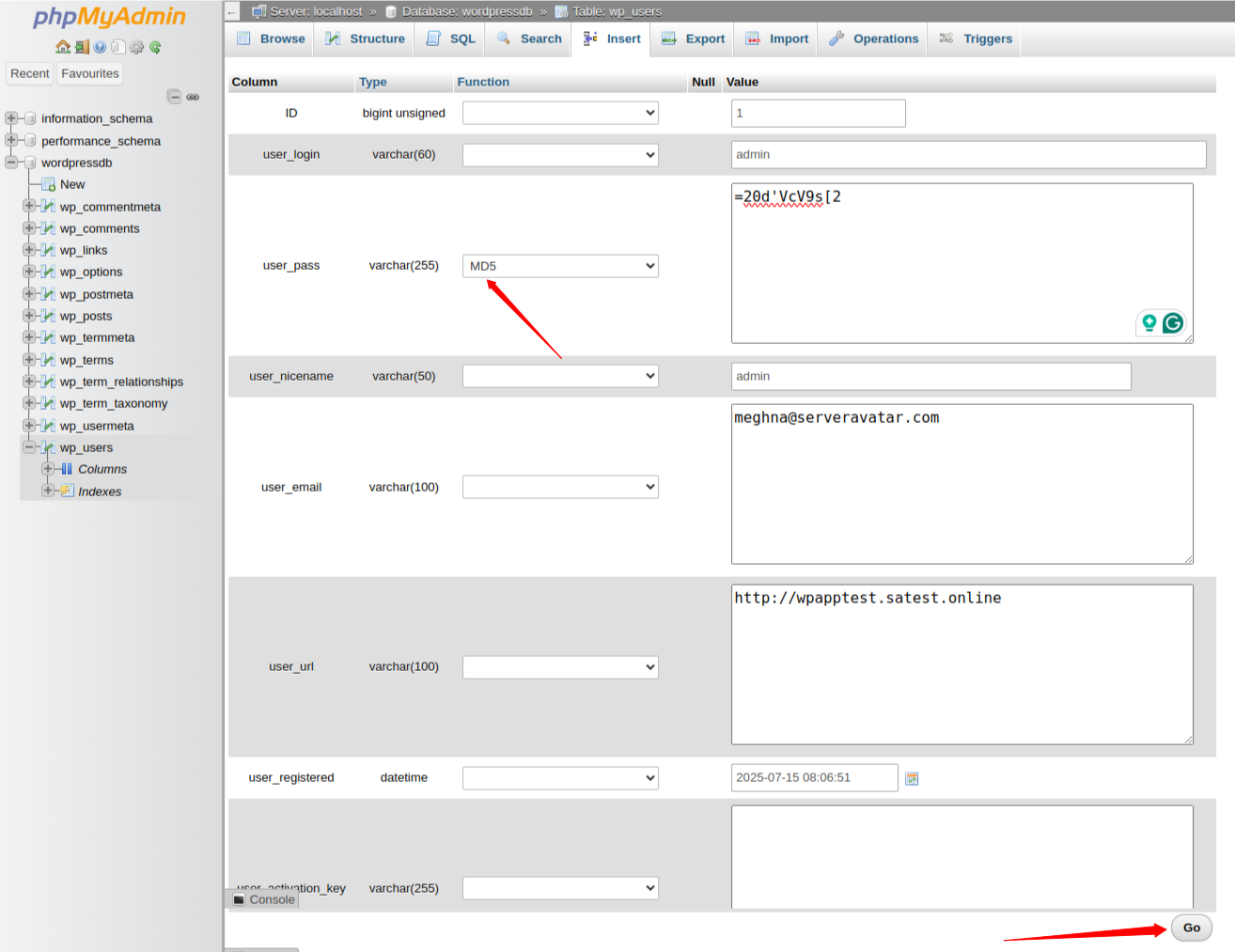The height and width of the screenshot is (952, 1235).
Task: Click the Go button to submit
Action: 1190,928
